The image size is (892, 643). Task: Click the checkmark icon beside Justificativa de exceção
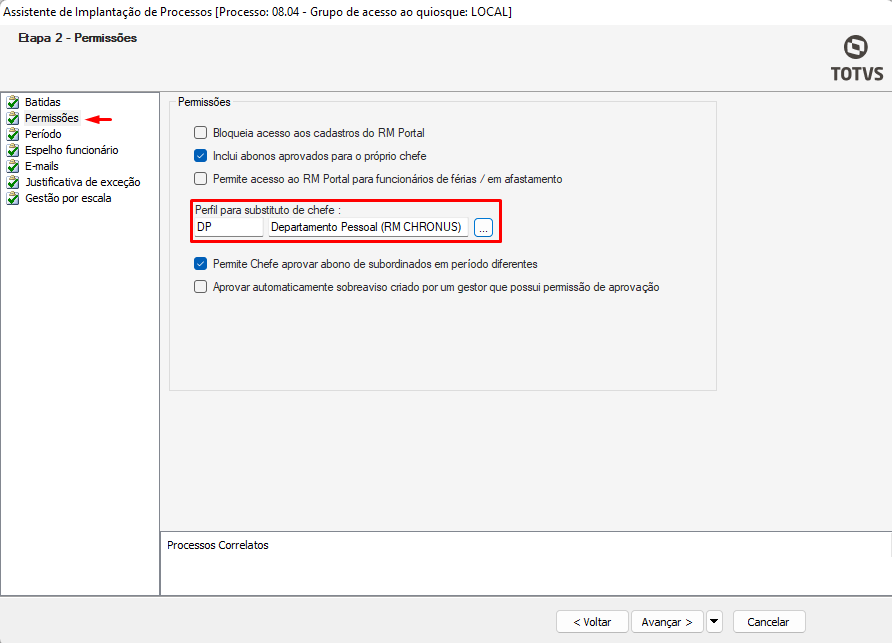(x=13, y=182)
